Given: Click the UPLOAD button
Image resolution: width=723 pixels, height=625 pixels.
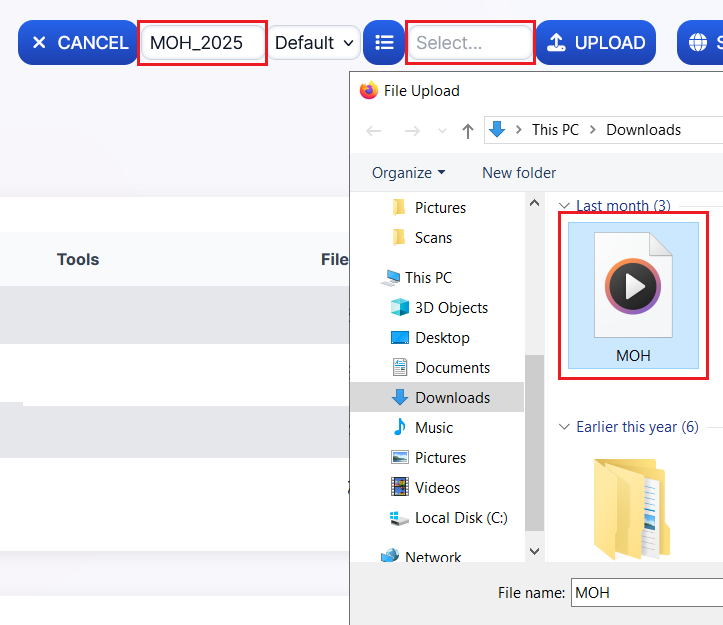Looking at the screenshot, I should tap(596, 43).
